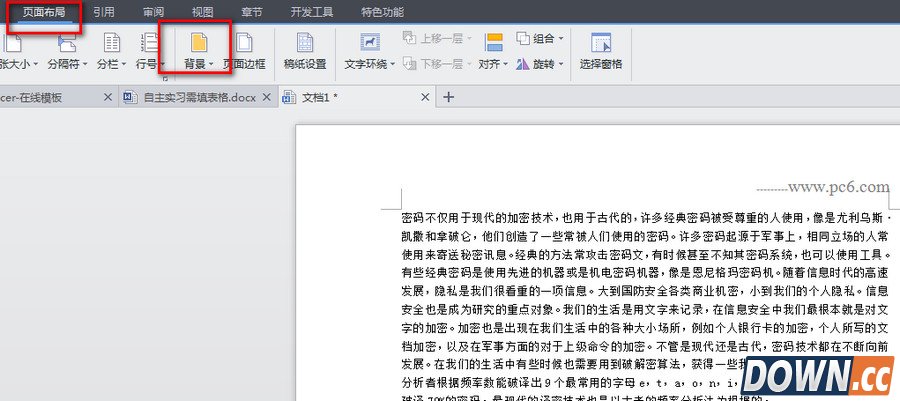This screenshot has height=401, width=900.
Task: Click the 组合 group button
Action: 540,38
